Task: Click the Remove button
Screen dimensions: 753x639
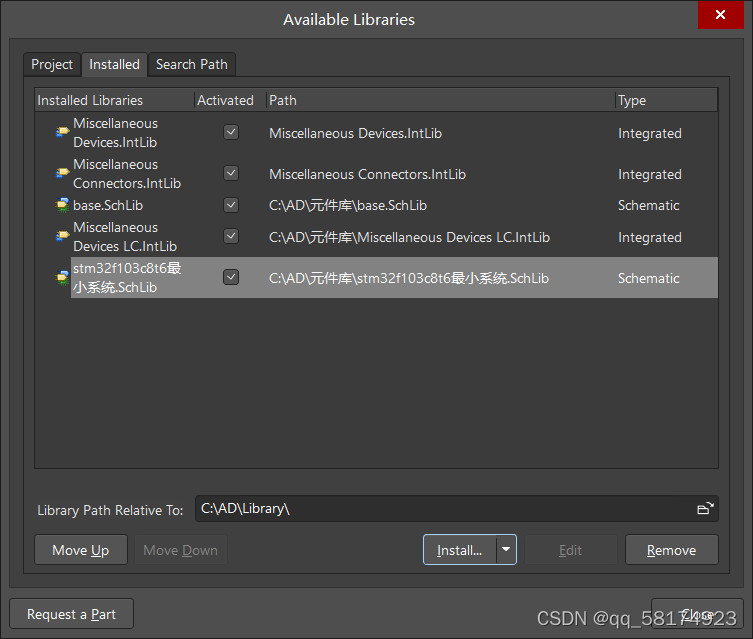Action: pyautogui.click(x=671, y=550)
